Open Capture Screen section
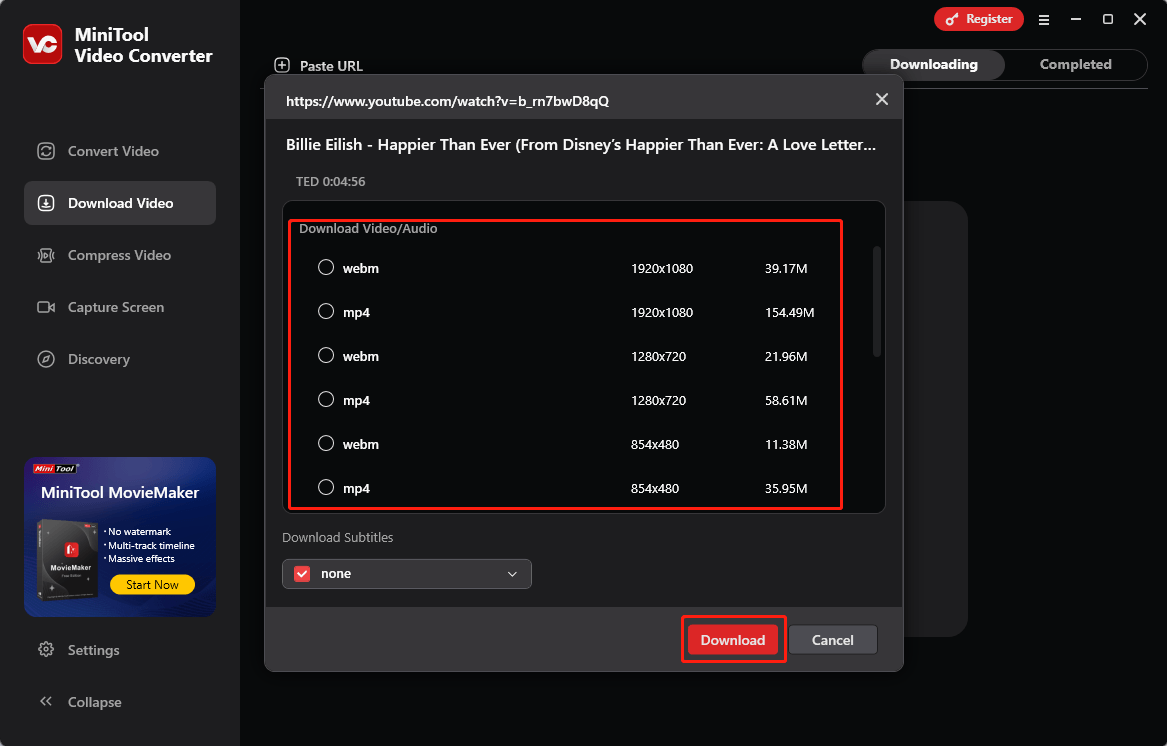Viewport: 1167px width, 746px height. pyautogui.click(x=120, y=307)
